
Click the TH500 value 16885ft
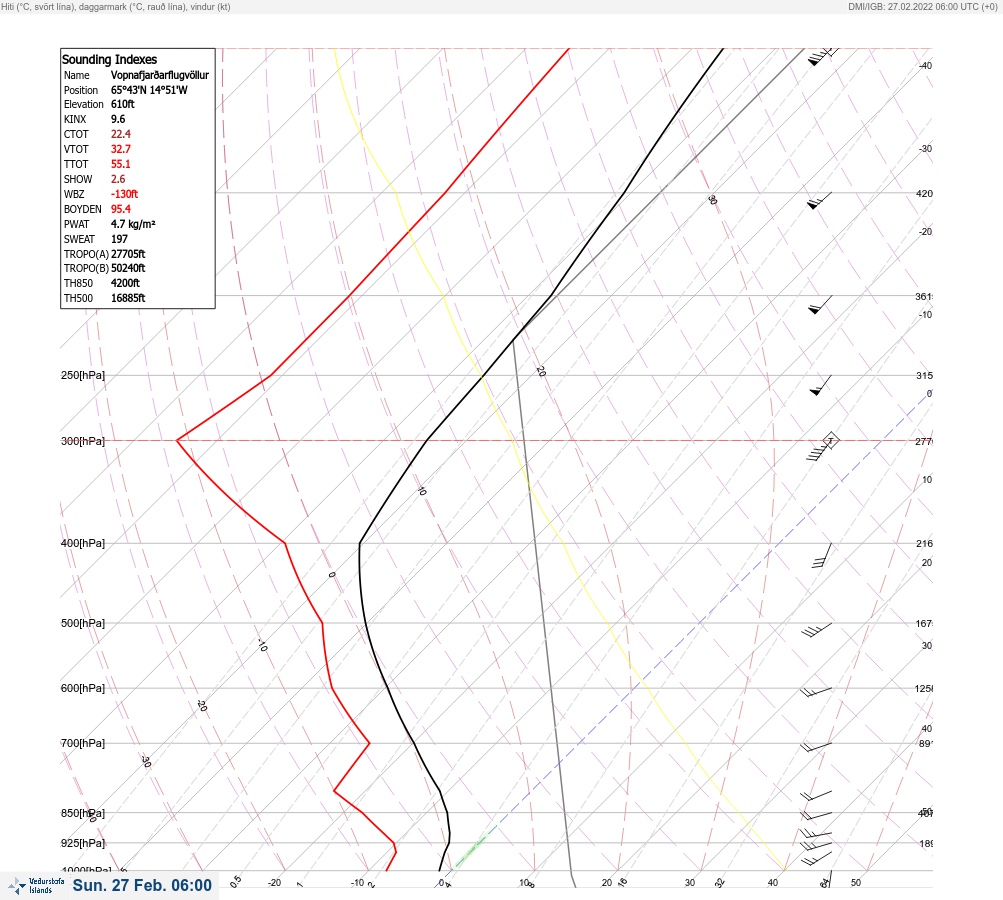[x=128, y=298]
